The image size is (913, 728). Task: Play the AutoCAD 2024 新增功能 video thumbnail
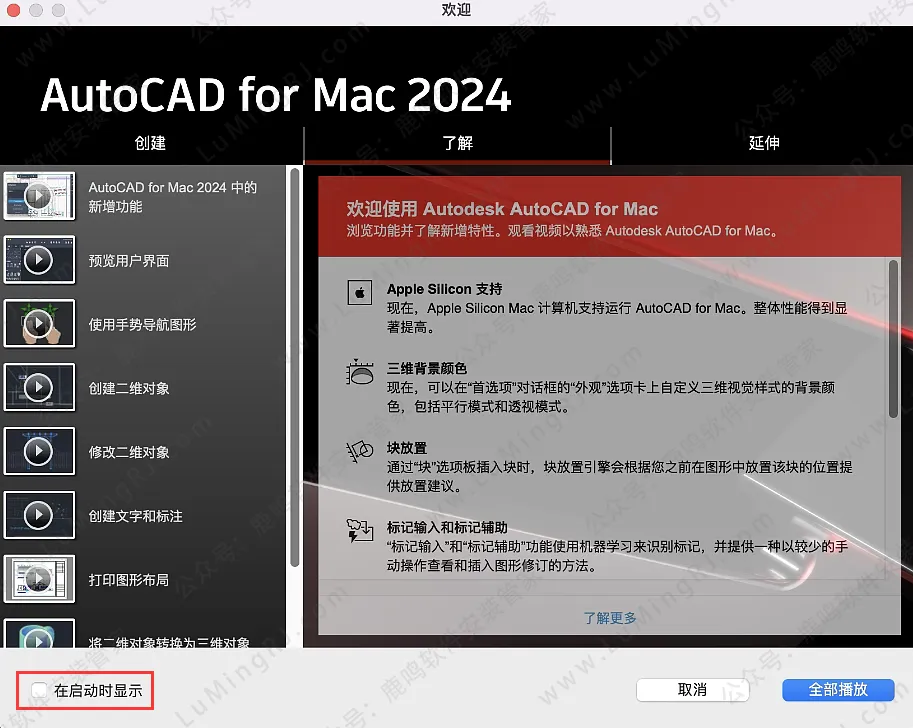39,196
